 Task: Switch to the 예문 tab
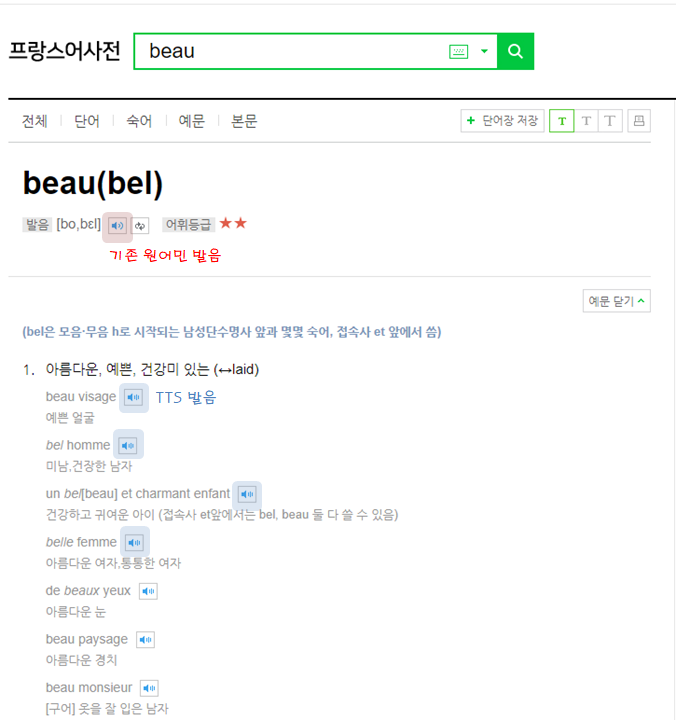tap(192, 121)
